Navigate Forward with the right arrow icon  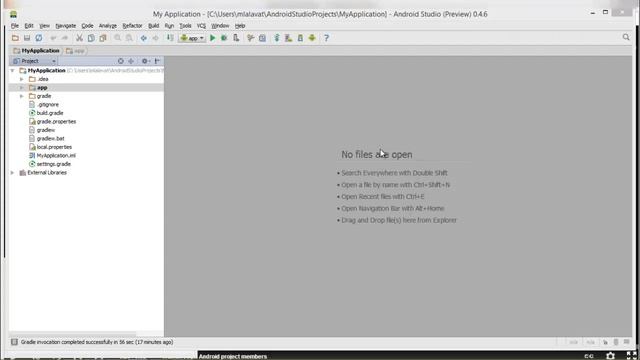point(156,38)
